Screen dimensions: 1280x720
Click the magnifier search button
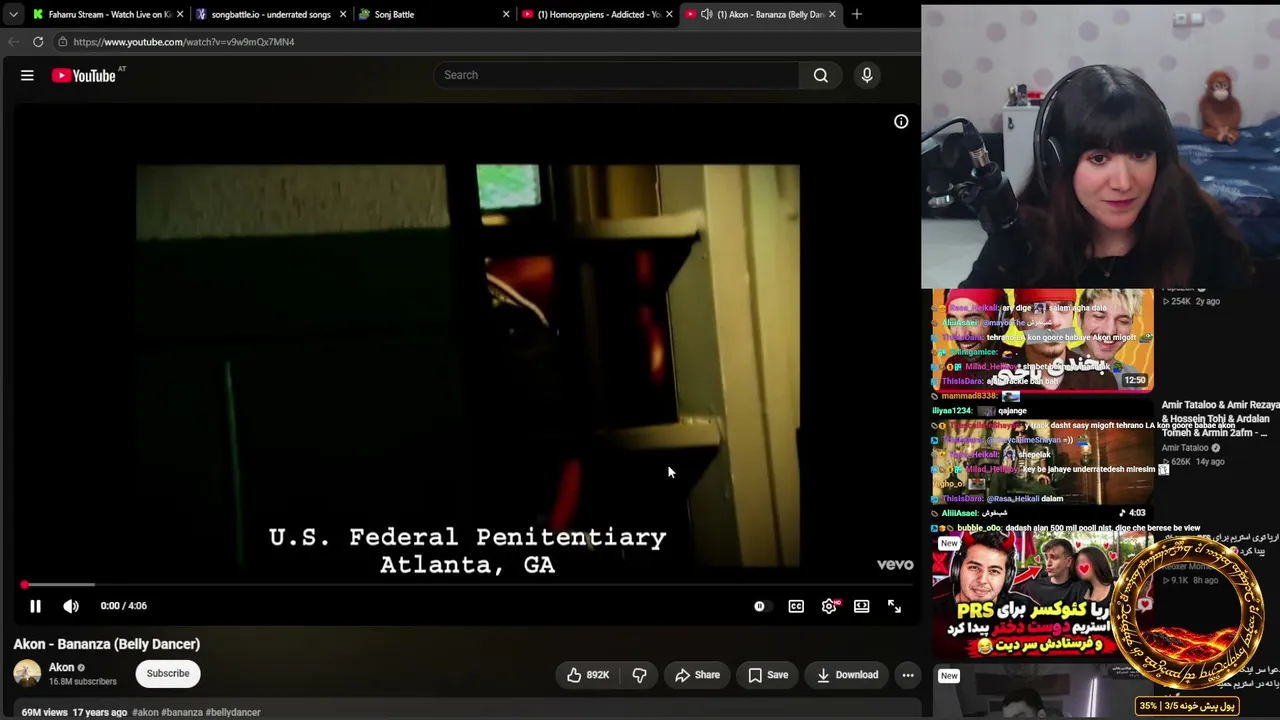tap(821, 75)
